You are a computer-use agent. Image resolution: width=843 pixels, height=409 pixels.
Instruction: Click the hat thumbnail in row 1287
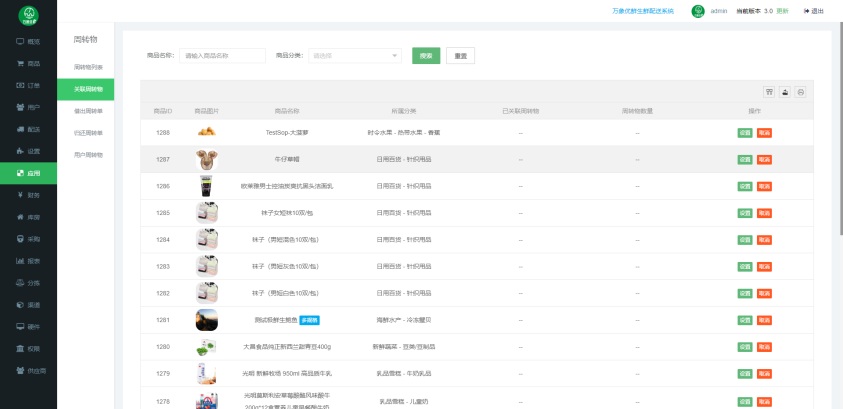click(206, 160)
